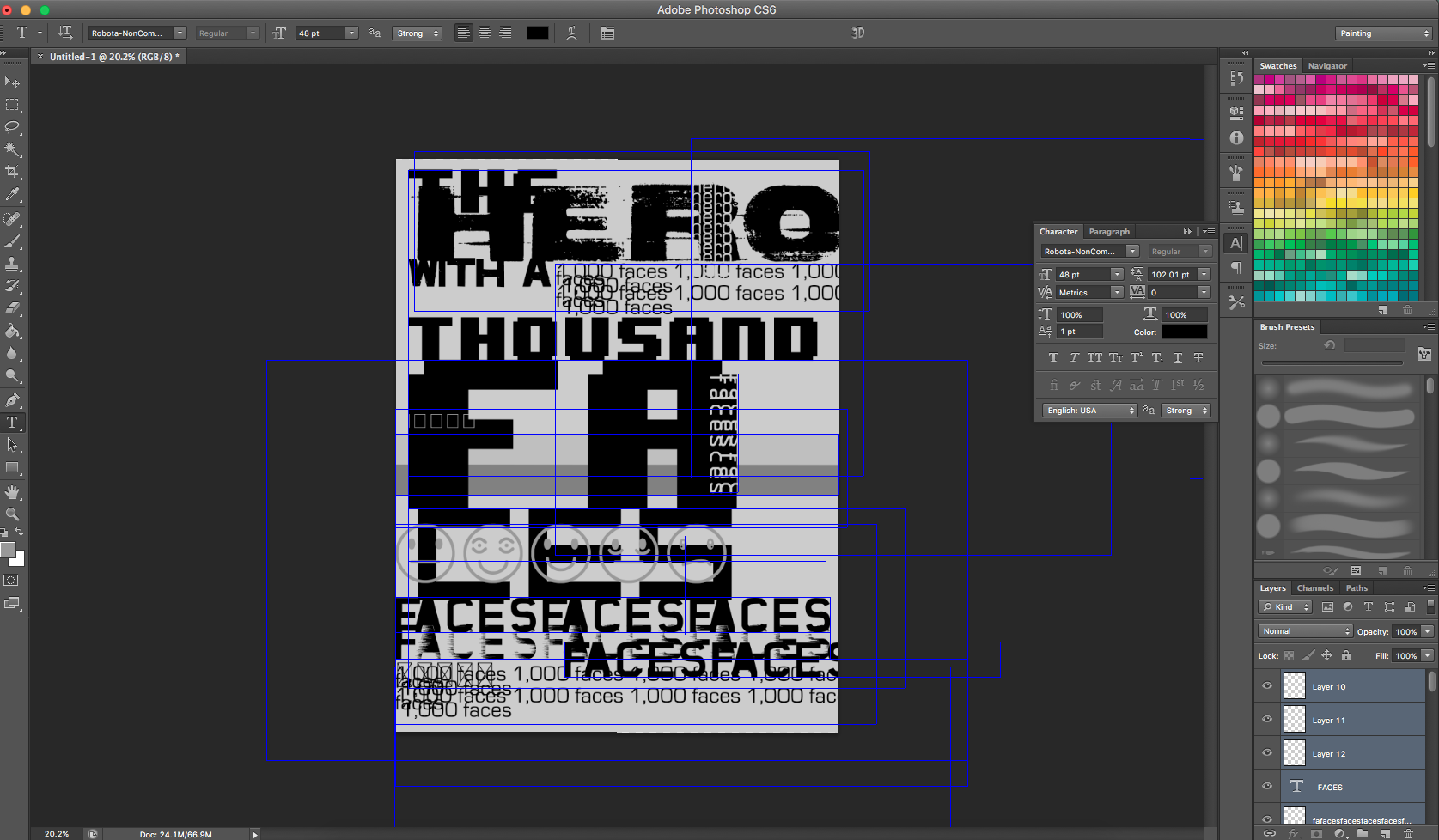Hide Layer 11 with its eye icon
Screen dimensions: 1439x840
(x=1267, y=719)
